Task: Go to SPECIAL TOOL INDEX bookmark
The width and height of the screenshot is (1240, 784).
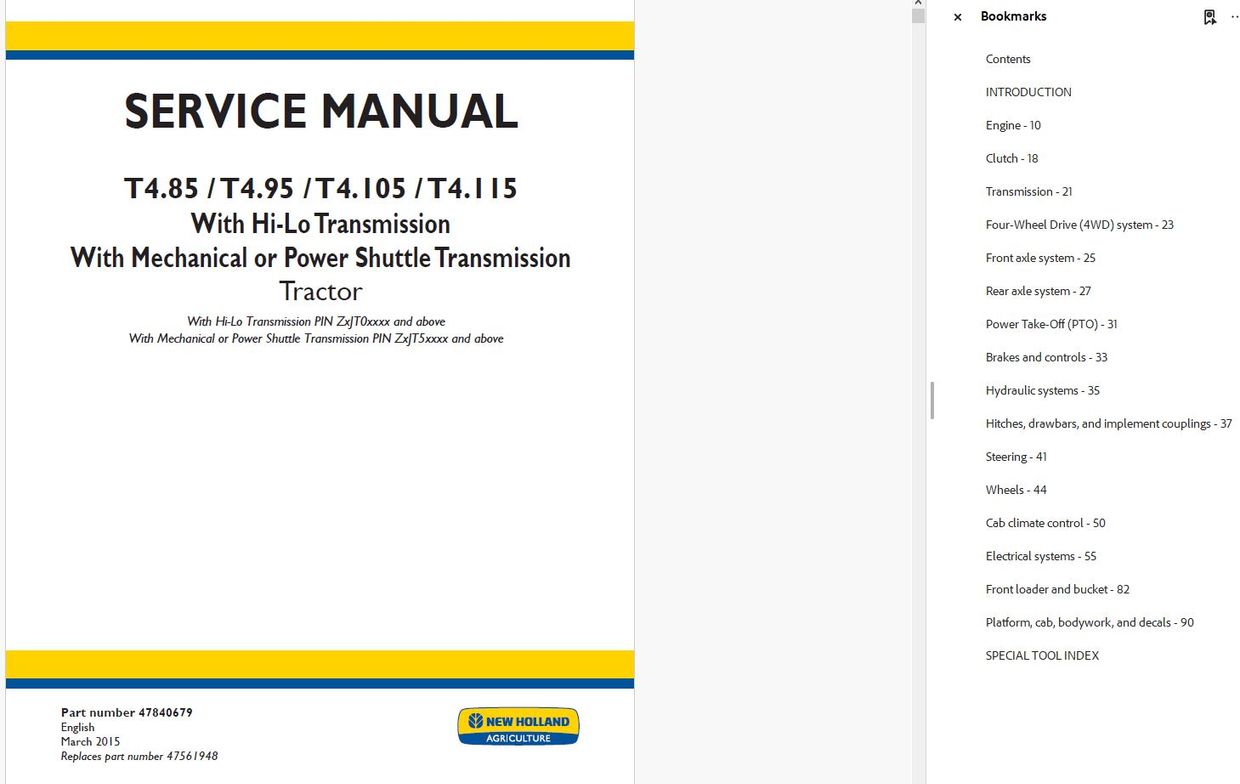Action: (x=1042, y=656)
